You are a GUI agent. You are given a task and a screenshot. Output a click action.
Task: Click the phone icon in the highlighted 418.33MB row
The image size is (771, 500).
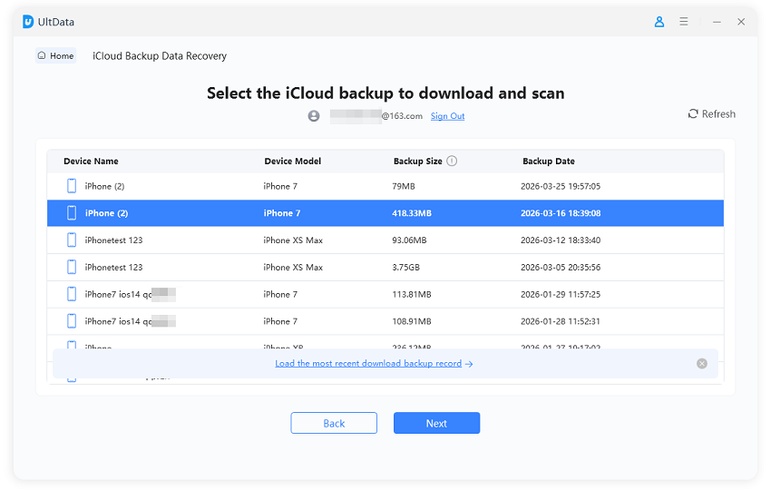click(71, 213)
